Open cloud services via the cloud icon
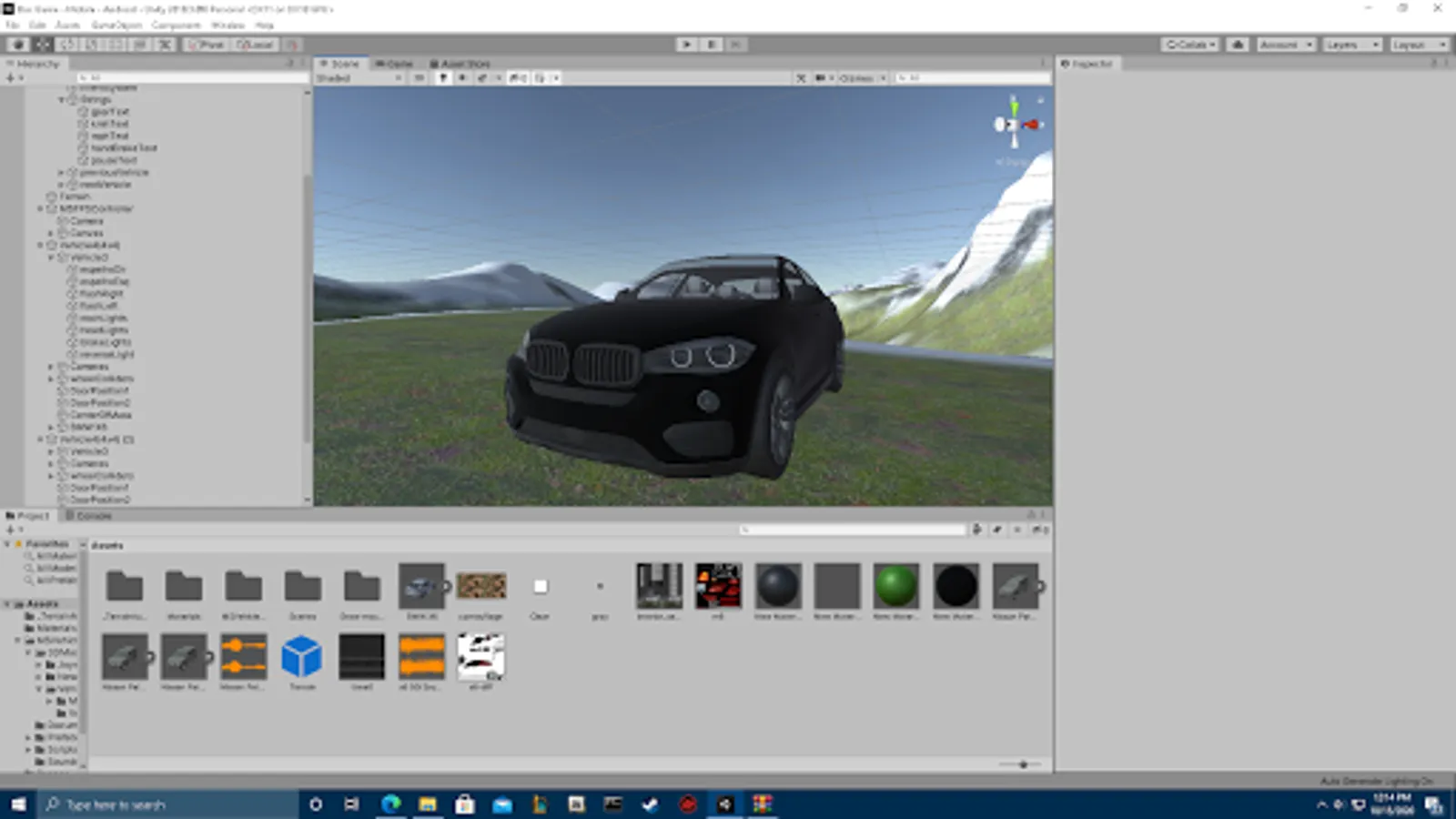The width and height of the screenshot is (1456, 819). tap(1238, 45)
